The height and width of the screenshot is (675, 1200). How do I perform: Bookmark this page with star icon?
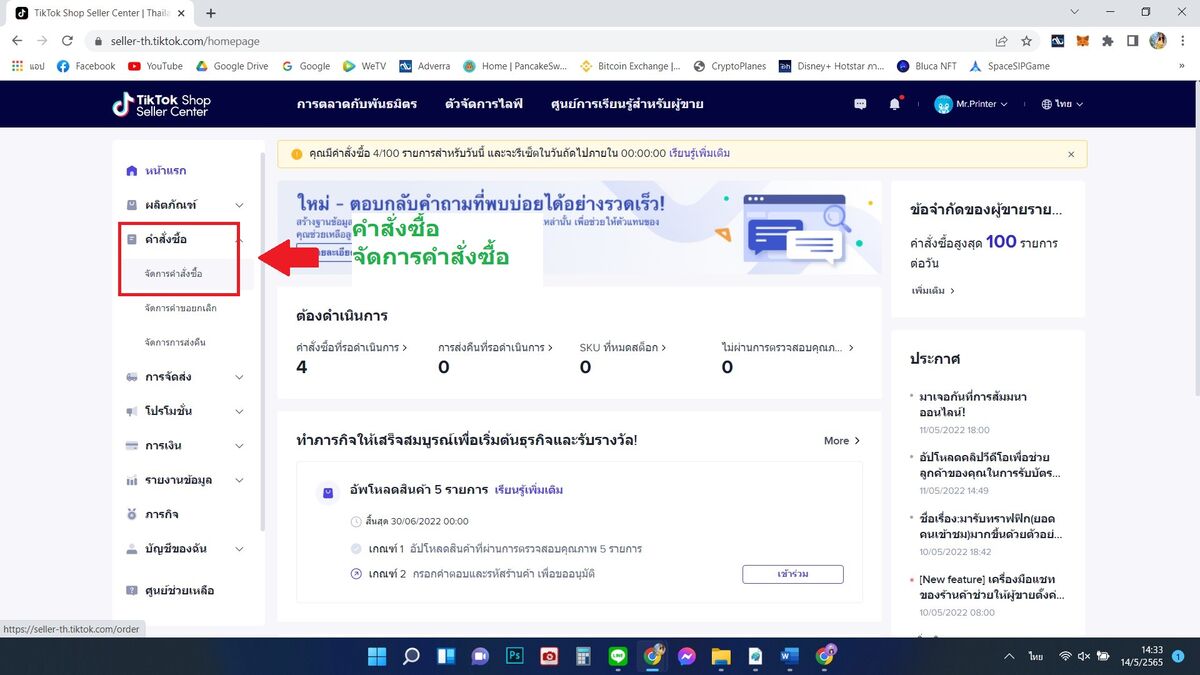pyautogui.click(x=1026, y=41)
